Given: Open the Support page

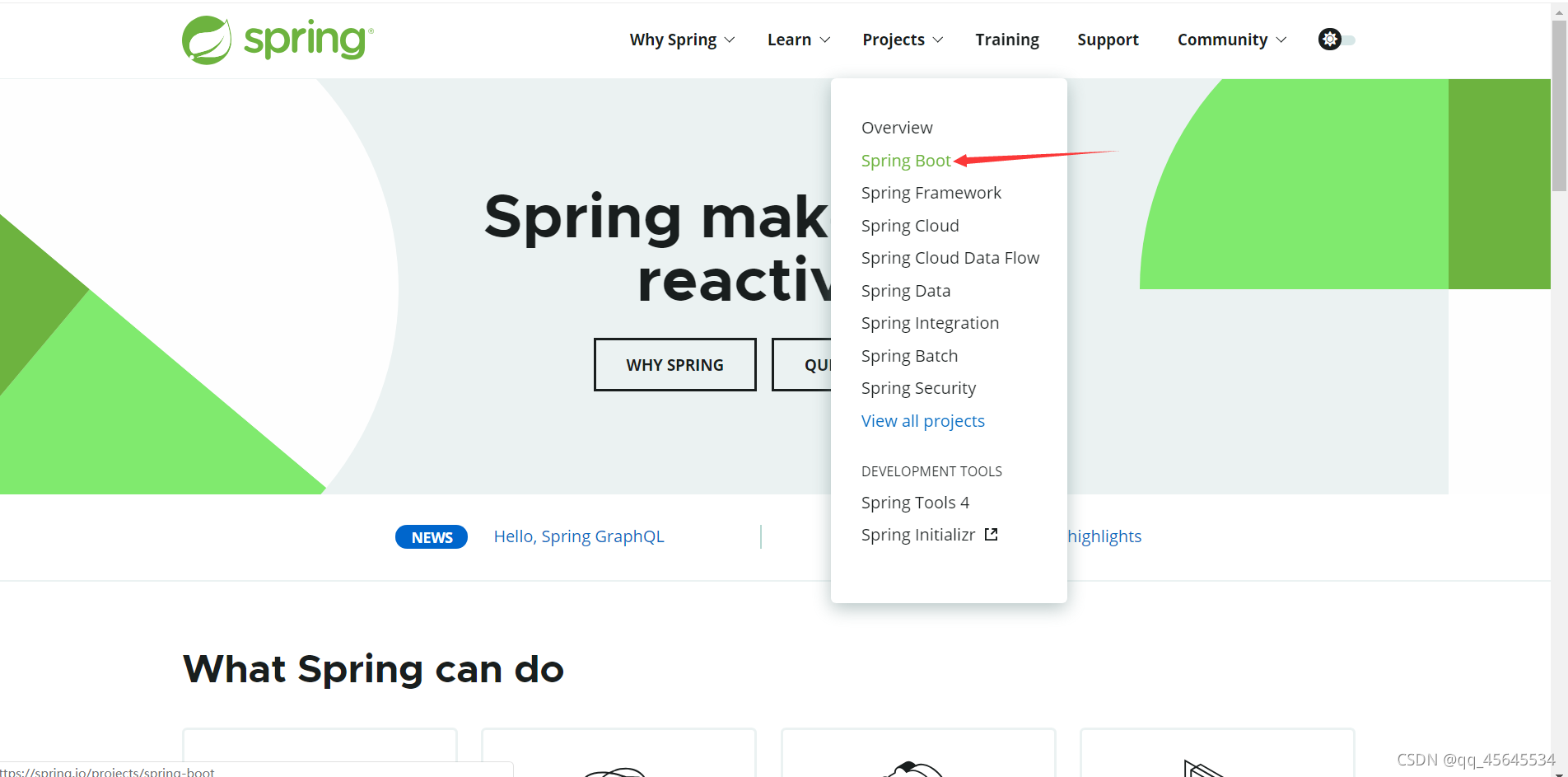Looking at the screenshot, I should pyautogui.click(x=1108, y=40).
